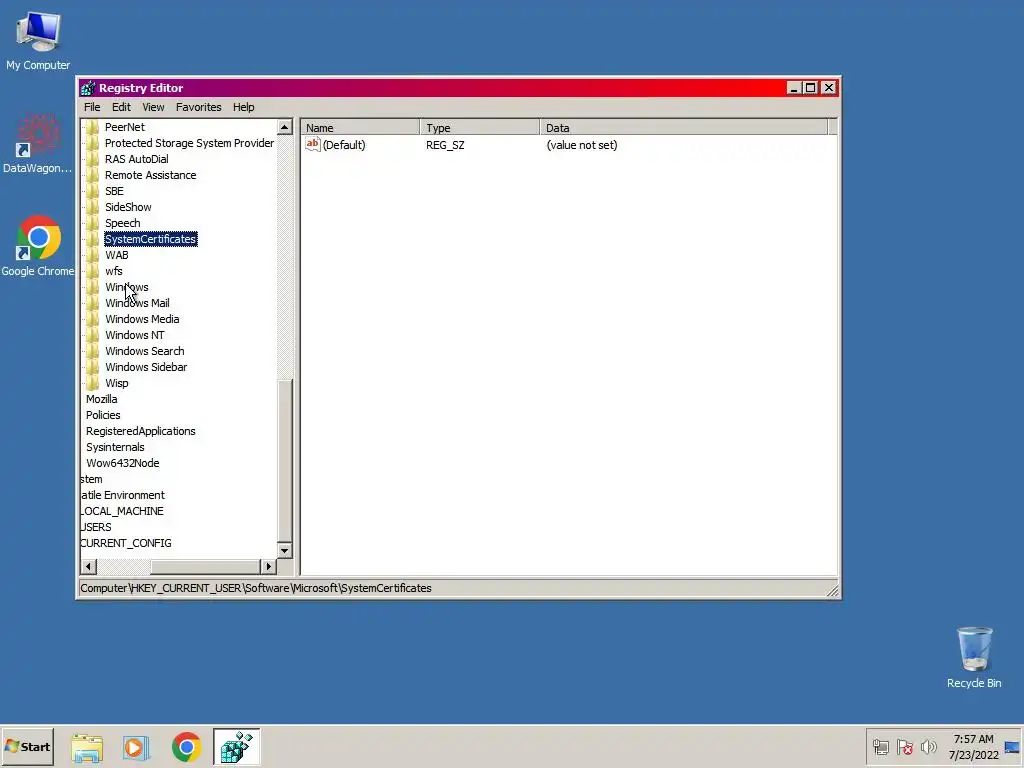Click the Registry Editor title bar icon
This screenshot has width=1024, height=768.
[88, 88]
